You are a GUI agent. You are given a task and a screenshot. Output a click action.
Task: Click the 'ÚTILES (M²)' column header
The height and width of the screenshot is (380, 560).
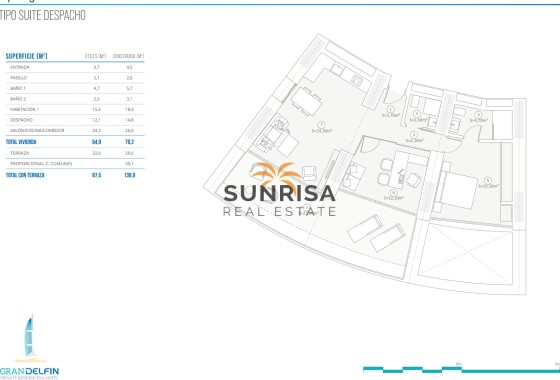pyautogui.click(x=95, y=56)
